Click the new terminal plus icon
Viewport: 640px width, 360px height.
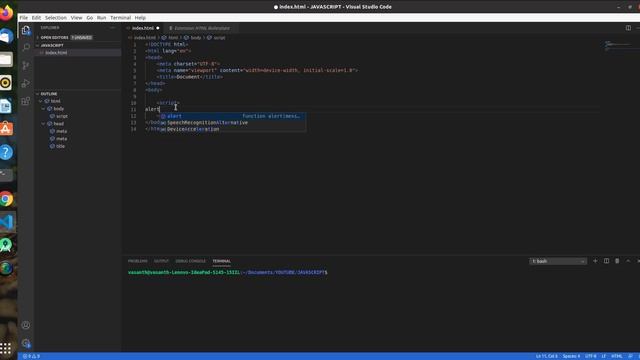click(x=595, y=261)
